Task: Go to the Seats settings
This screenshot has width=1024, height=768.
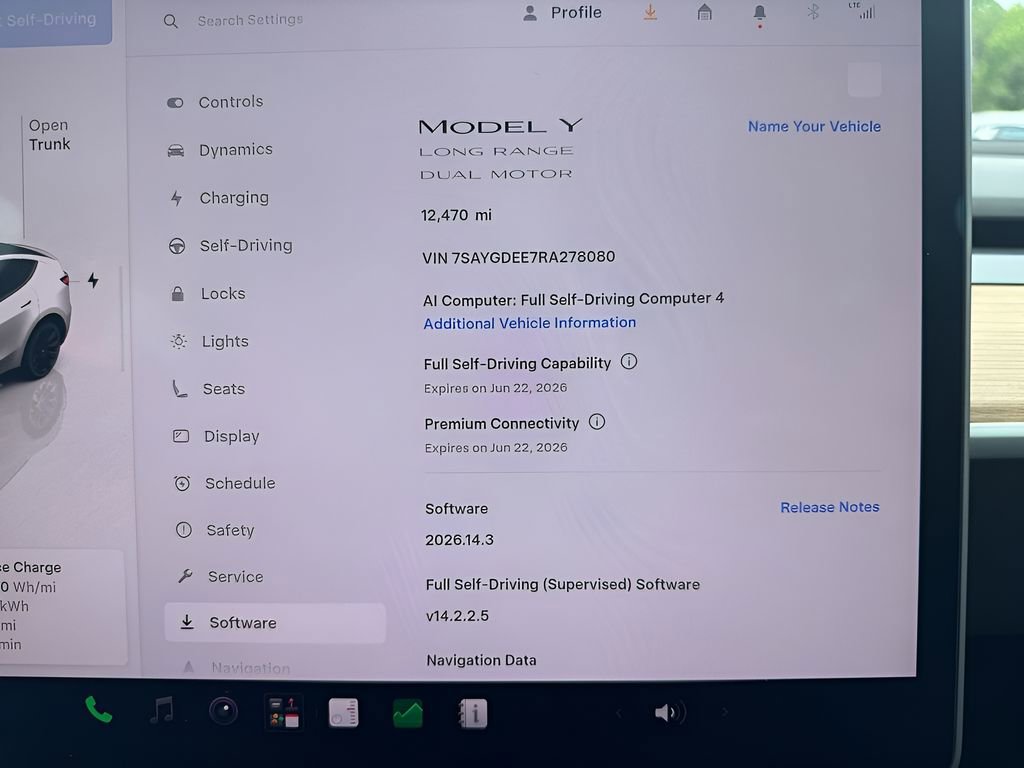Action: point(223,389)
